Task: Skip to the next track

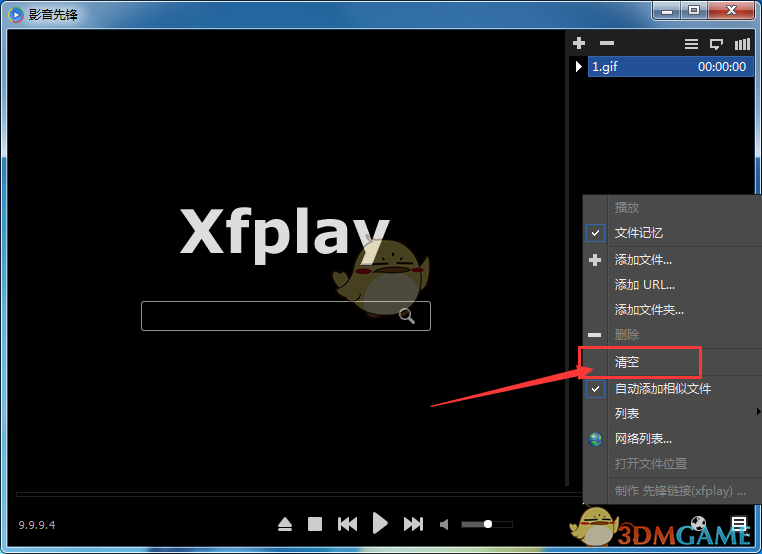Action: 413,524
